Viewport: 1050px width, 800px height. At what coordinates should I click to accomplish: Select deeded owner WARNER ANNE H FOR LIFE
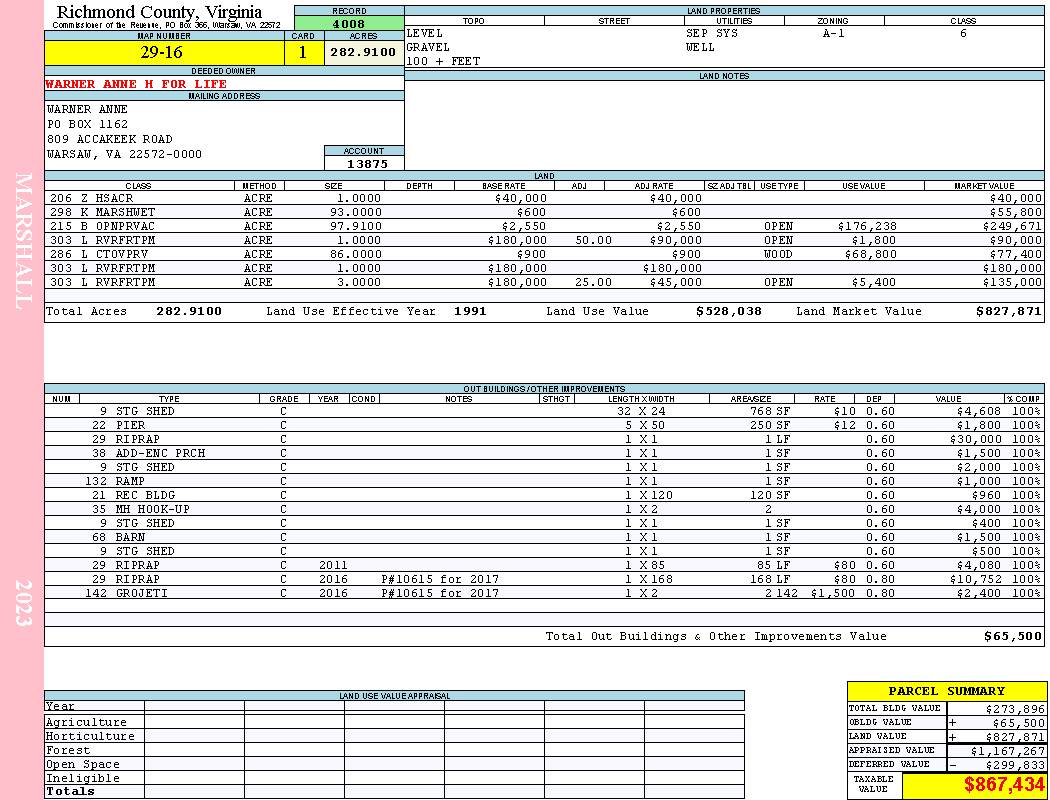(136, 84)
